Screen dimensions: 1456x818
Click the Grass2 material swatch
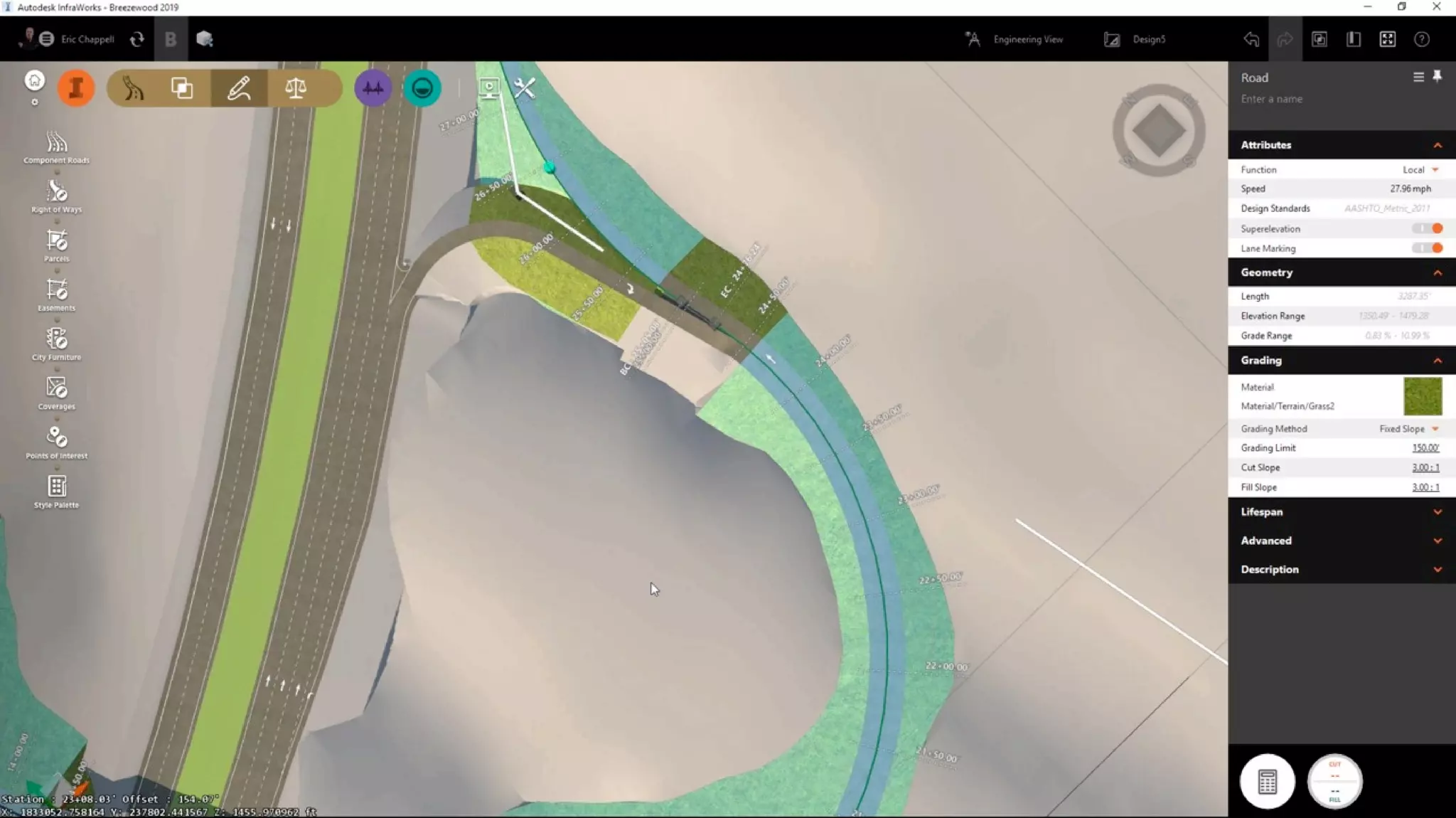1423,396
